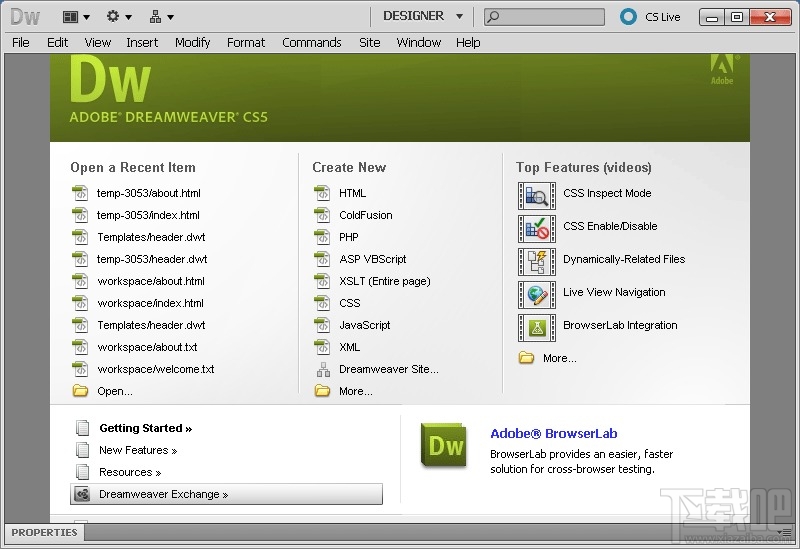Open the Site menu
800x549 pixels.
coord(369,42)
